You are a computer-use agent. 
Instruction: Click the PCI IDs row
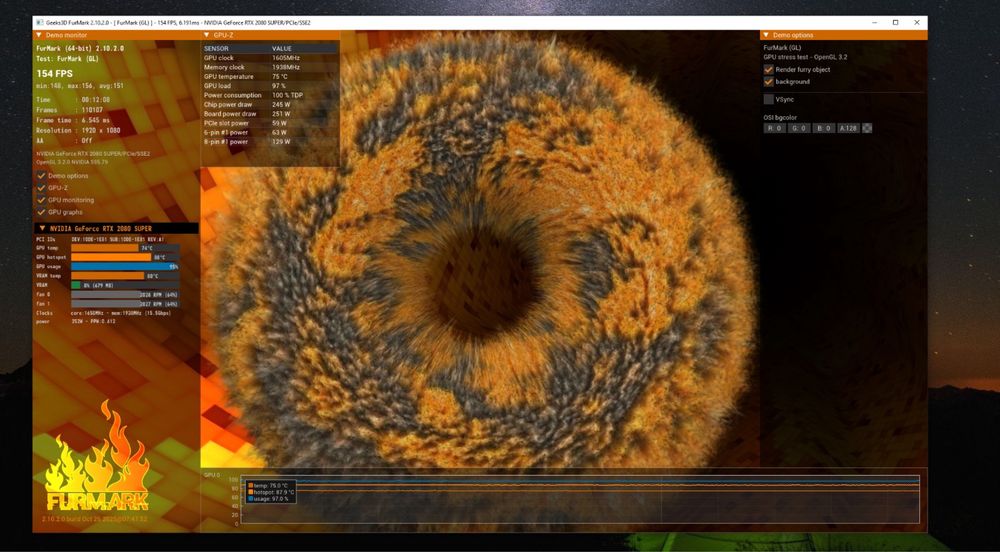pyautogui.click(x=100, y=239)
